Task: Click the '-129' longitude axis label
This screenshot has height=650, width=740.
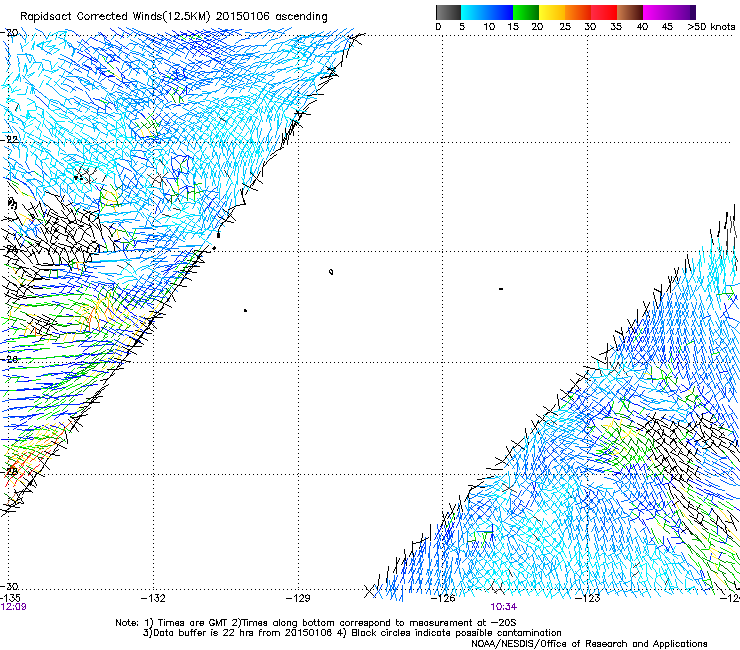Action: [x=298, y=598]
